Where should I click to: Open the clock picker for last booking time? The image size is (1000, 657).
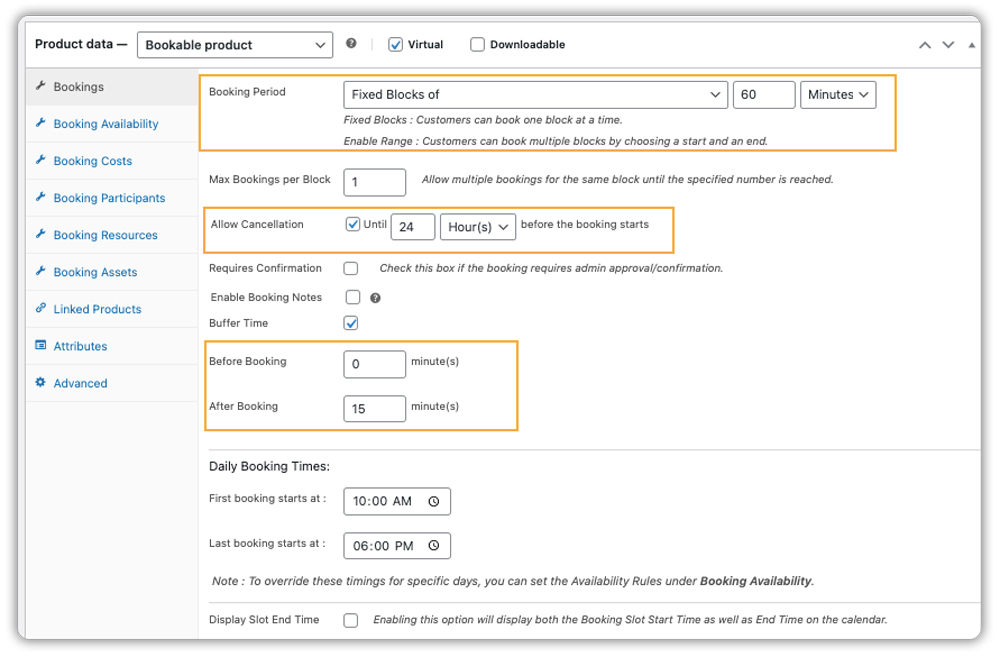pyautogui.click(x=433, y=546)
